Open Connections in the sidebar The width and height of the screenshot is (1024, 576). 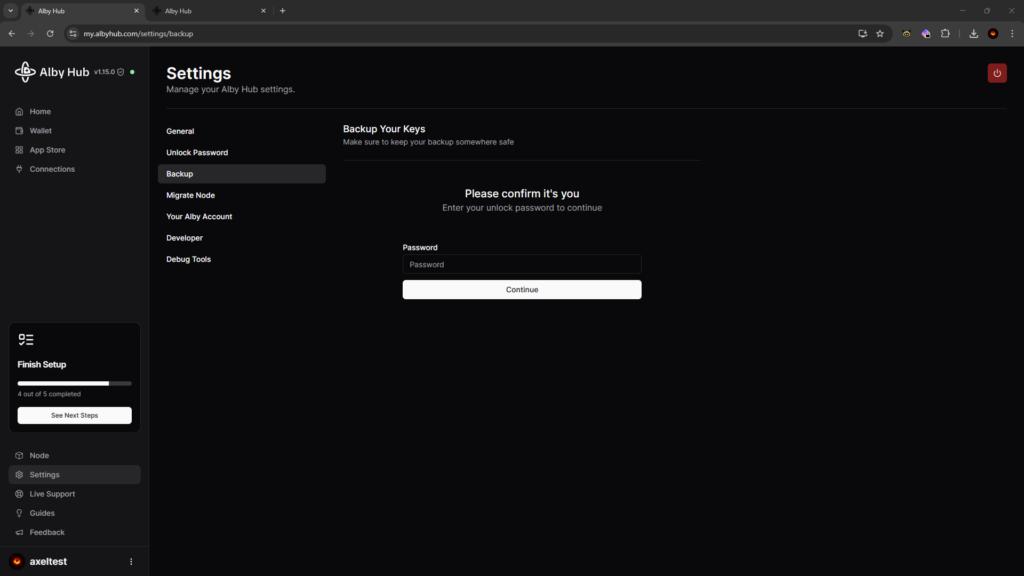[52, 169]
